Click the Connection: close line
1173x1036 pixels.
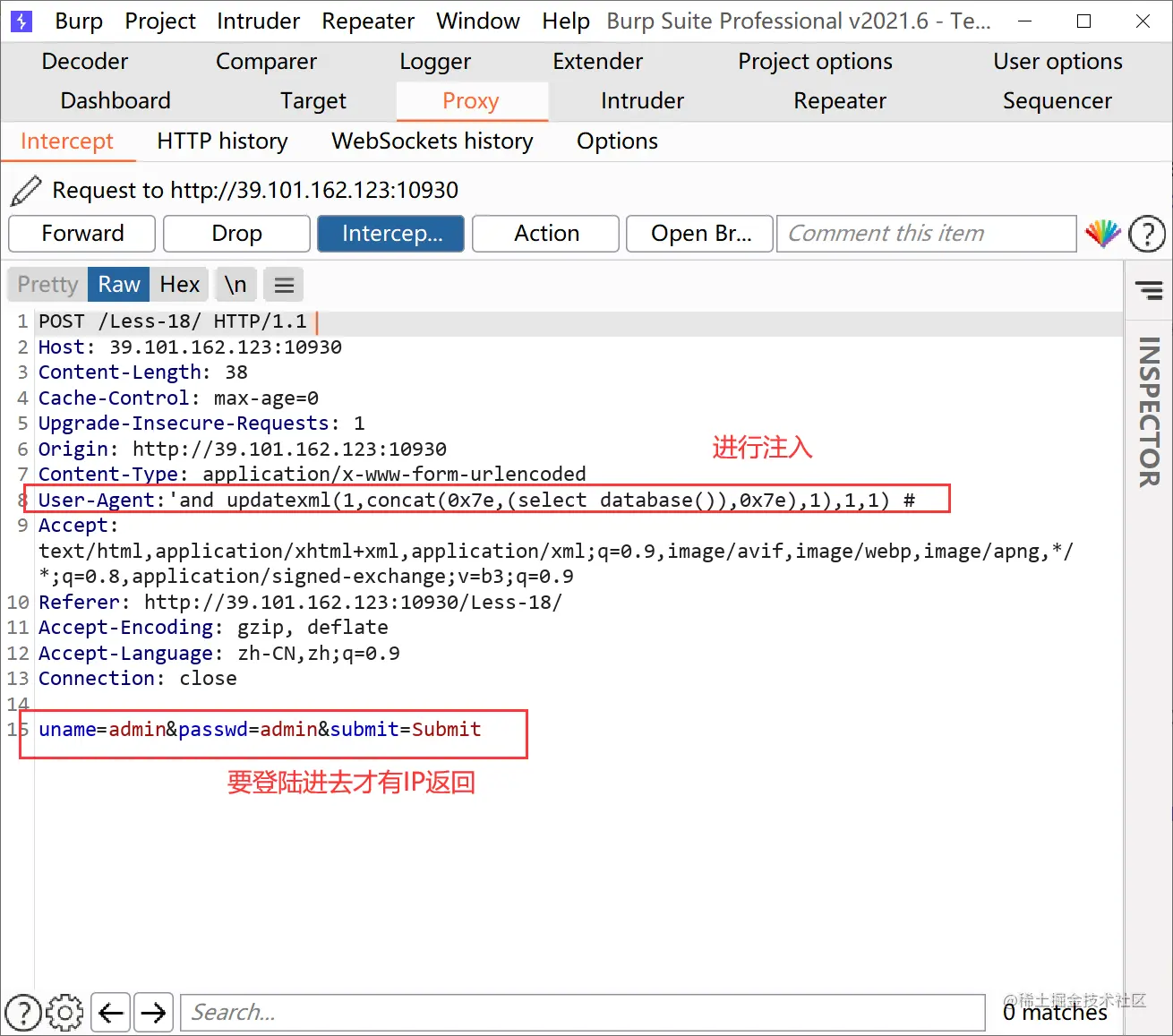click(137, 679)
